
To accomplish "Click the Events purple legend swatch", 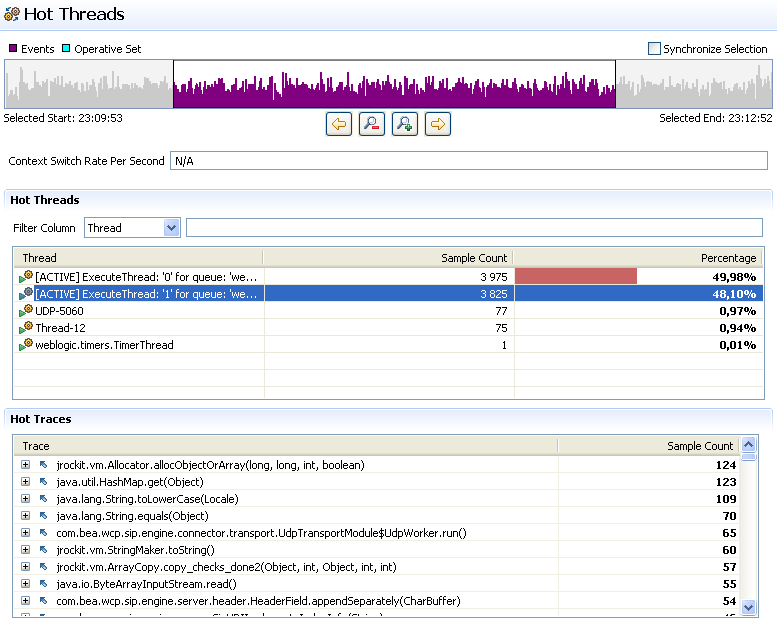I will (x=13, y=48).
